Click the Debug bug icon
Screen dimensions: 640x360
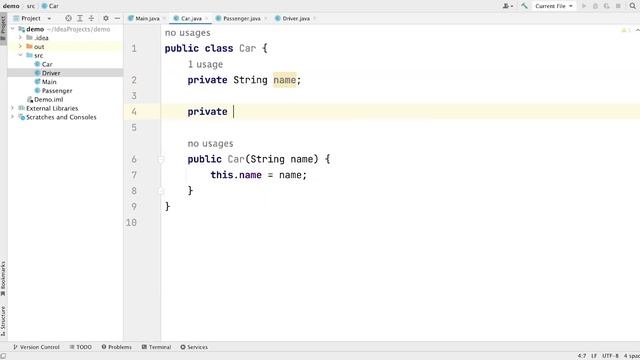point(595,6)
